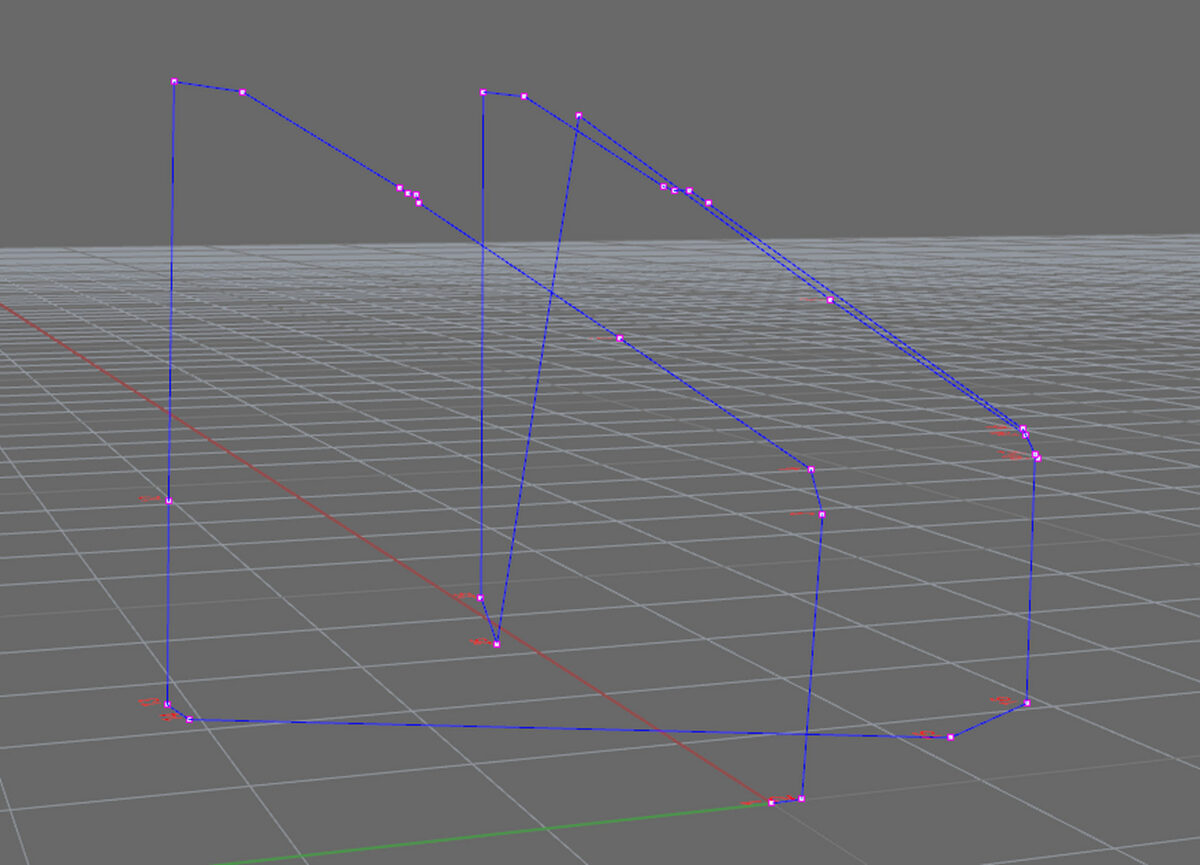Image resolution: width=1200 pixels, height=865 pixels.
Task: Click the second vertex along the top-left edge
Action: pos(242,92)
